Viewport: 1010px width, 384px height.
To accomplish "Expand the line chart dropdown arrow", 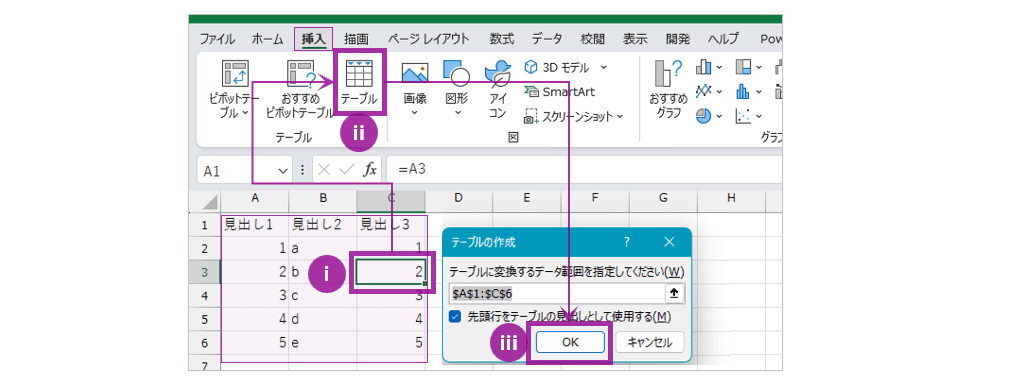I will pos(719,91).
